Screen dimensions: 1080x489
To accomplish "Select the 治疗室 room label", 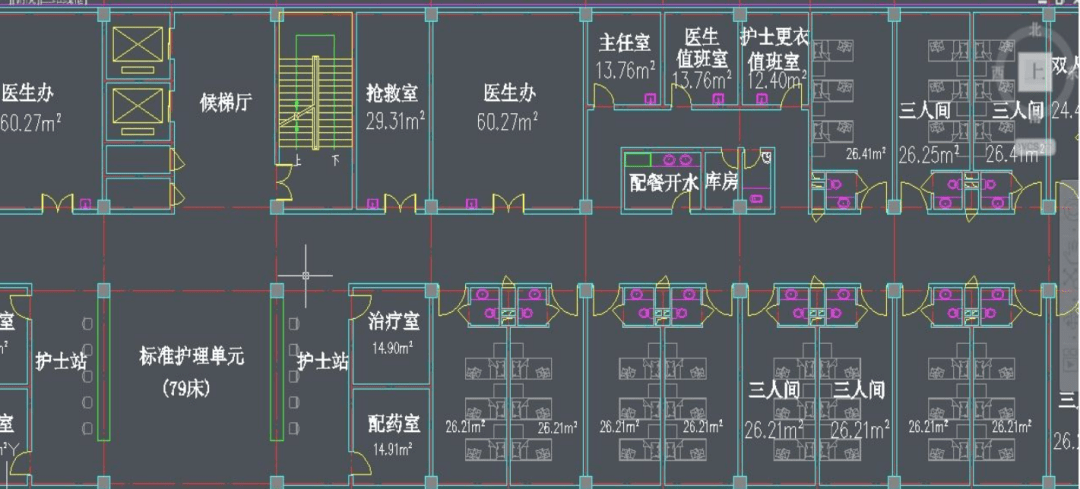I will coord(395,322).
